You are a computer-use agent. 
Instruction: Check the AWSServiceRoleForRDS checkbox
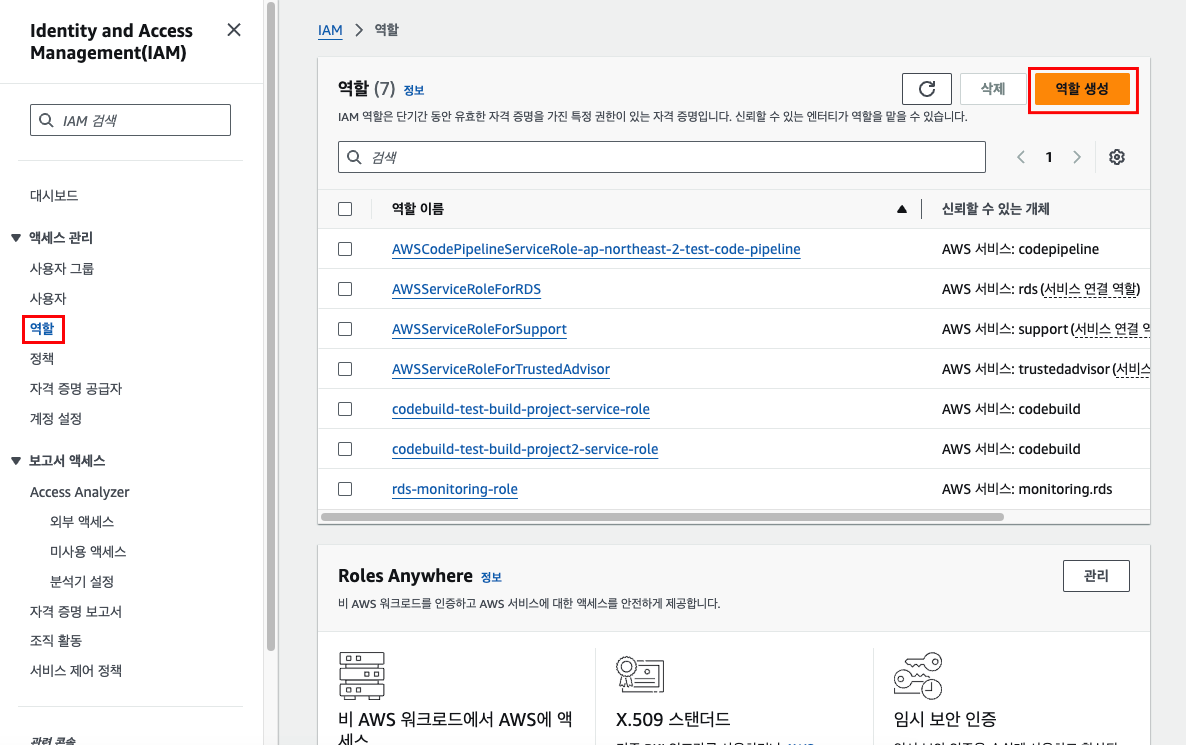(345, 289)
